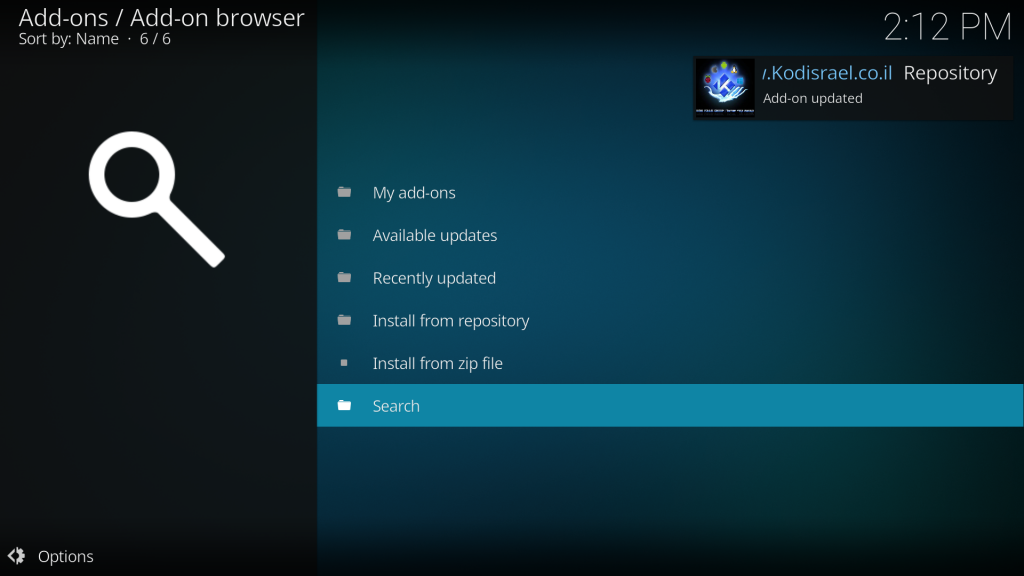The height and width of the screenshot is (576, 1024).
Task: Select the folder icon next to Available updates
Action: (345, 235)
